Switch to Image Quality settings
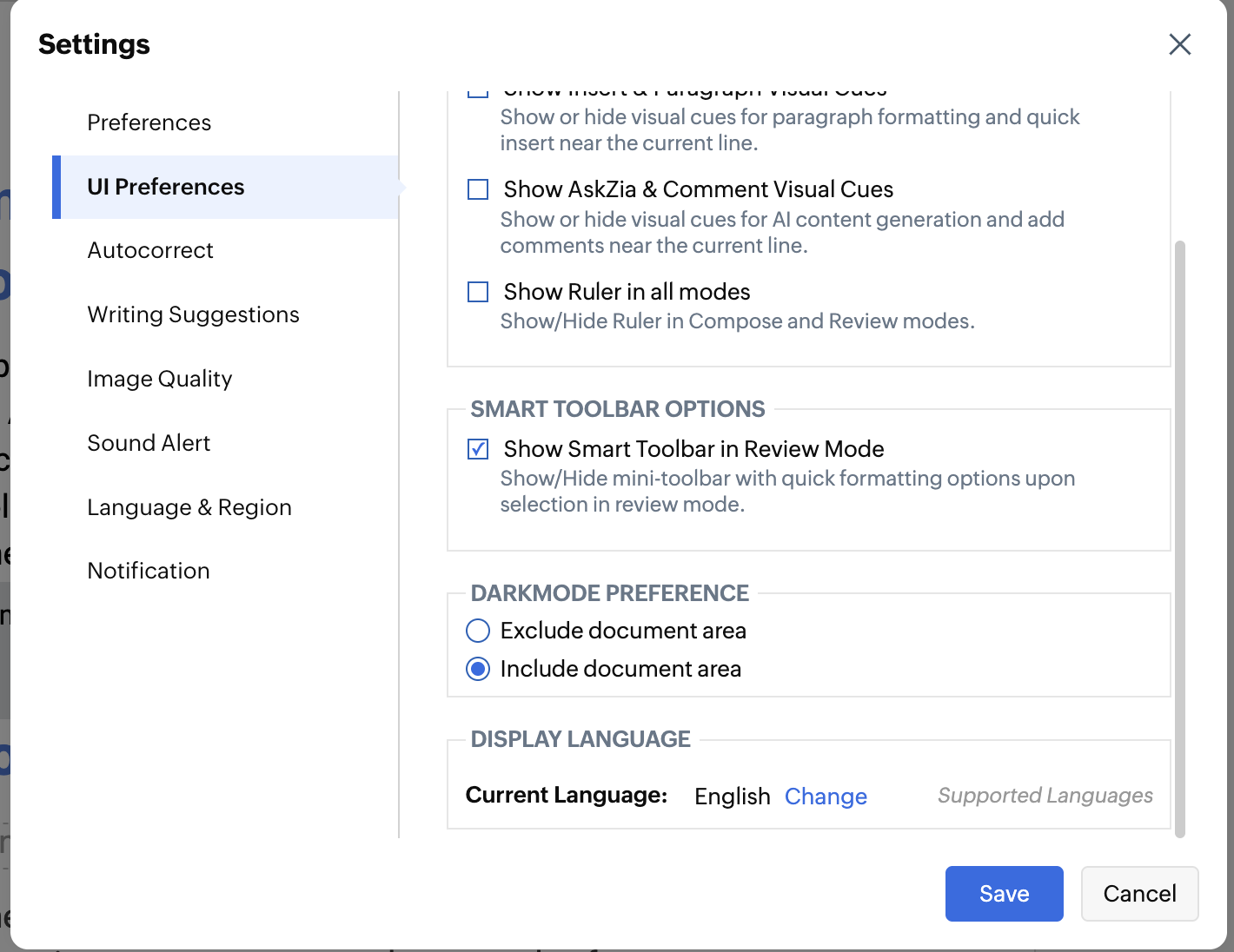Image resolution: width=1234 pixels, height=952 pixels. pos(160,379)
